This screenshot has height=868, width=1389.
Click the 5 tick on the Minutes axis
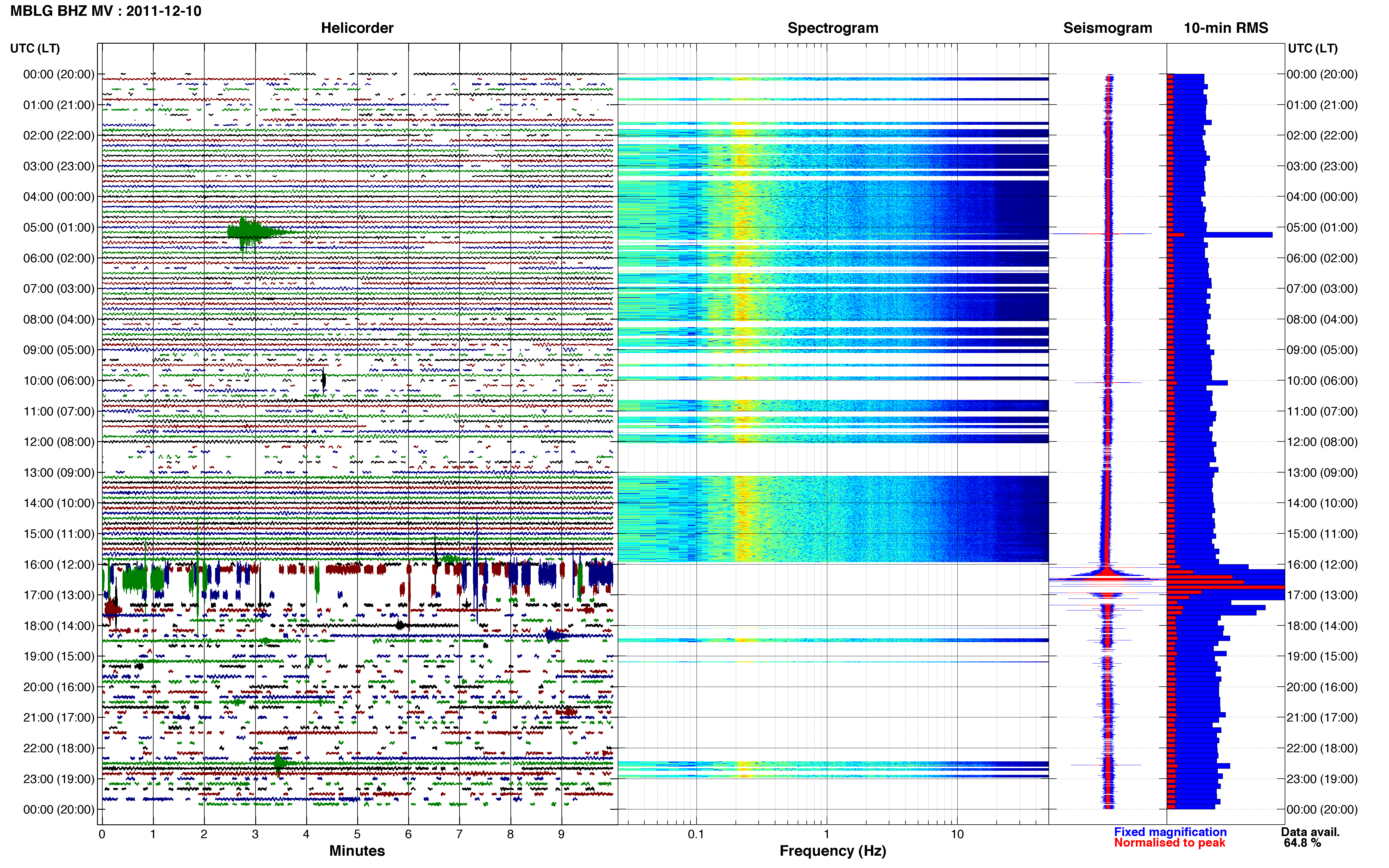click(x=357, y=834)
